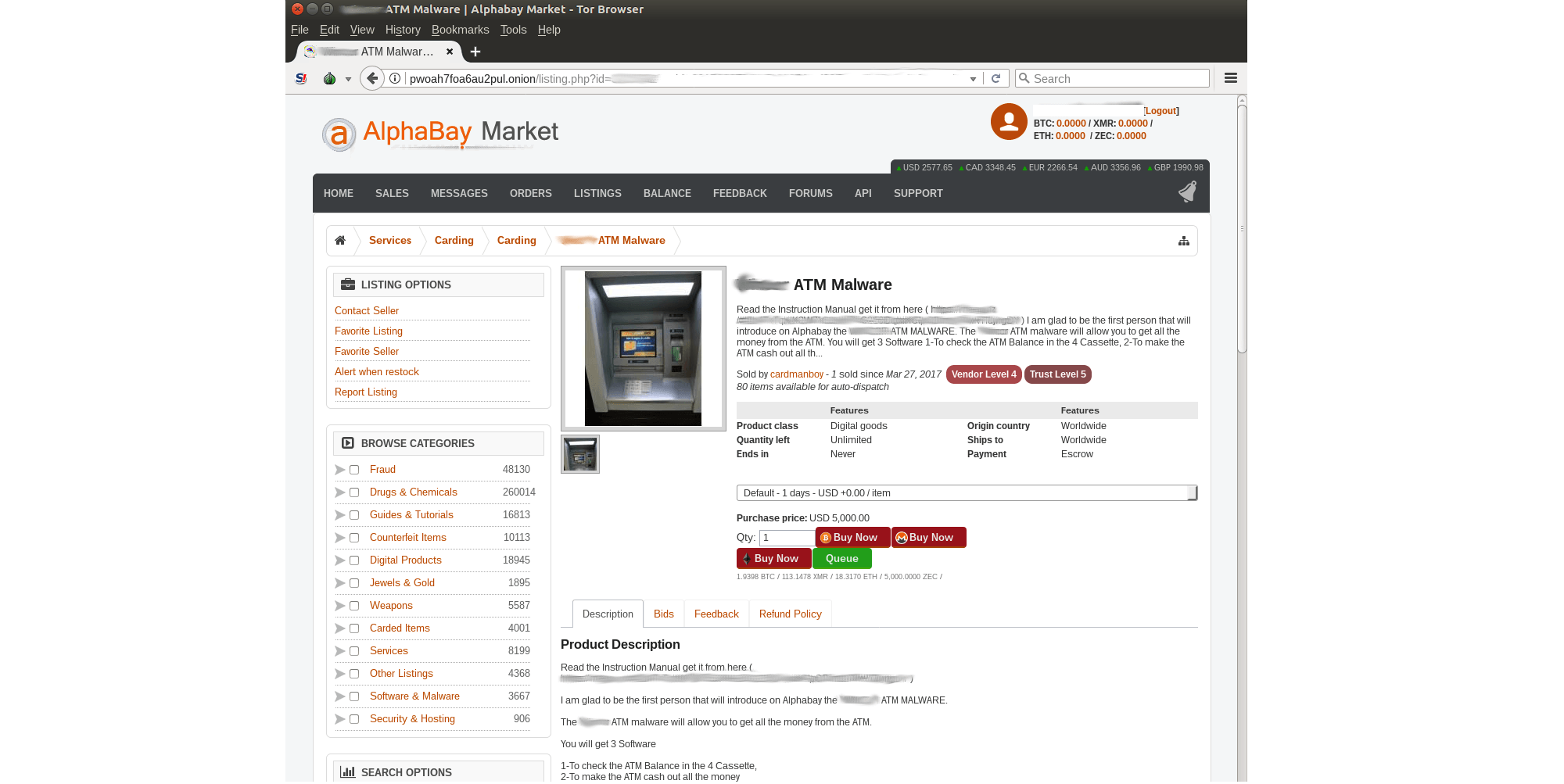This screenshot has width=1564, height=784.
Task: Tick the Software & Malware checkbox
Action: point(354,696)
